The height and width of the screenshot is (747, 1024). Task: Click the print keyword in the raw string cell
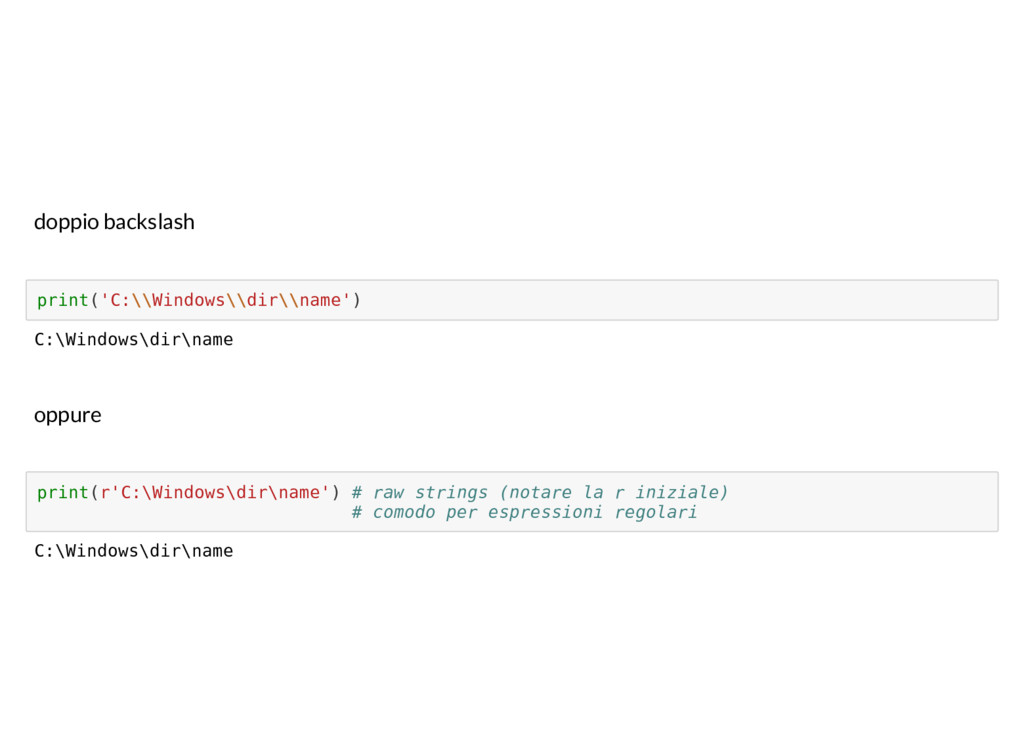point(63,492)
